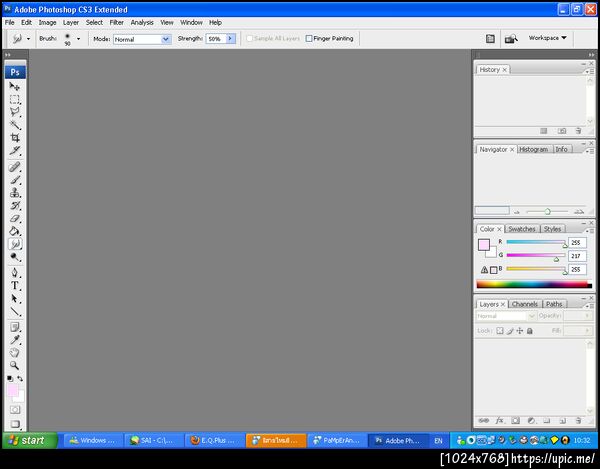Click foreground color swatch in Color panel
This screenshot has width=600, height=469.
484,245
